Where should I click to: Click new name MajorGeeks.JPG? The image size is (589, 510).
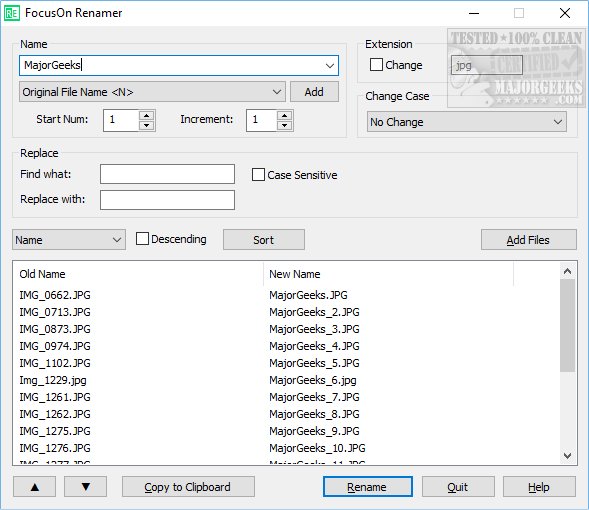point(308,295)
